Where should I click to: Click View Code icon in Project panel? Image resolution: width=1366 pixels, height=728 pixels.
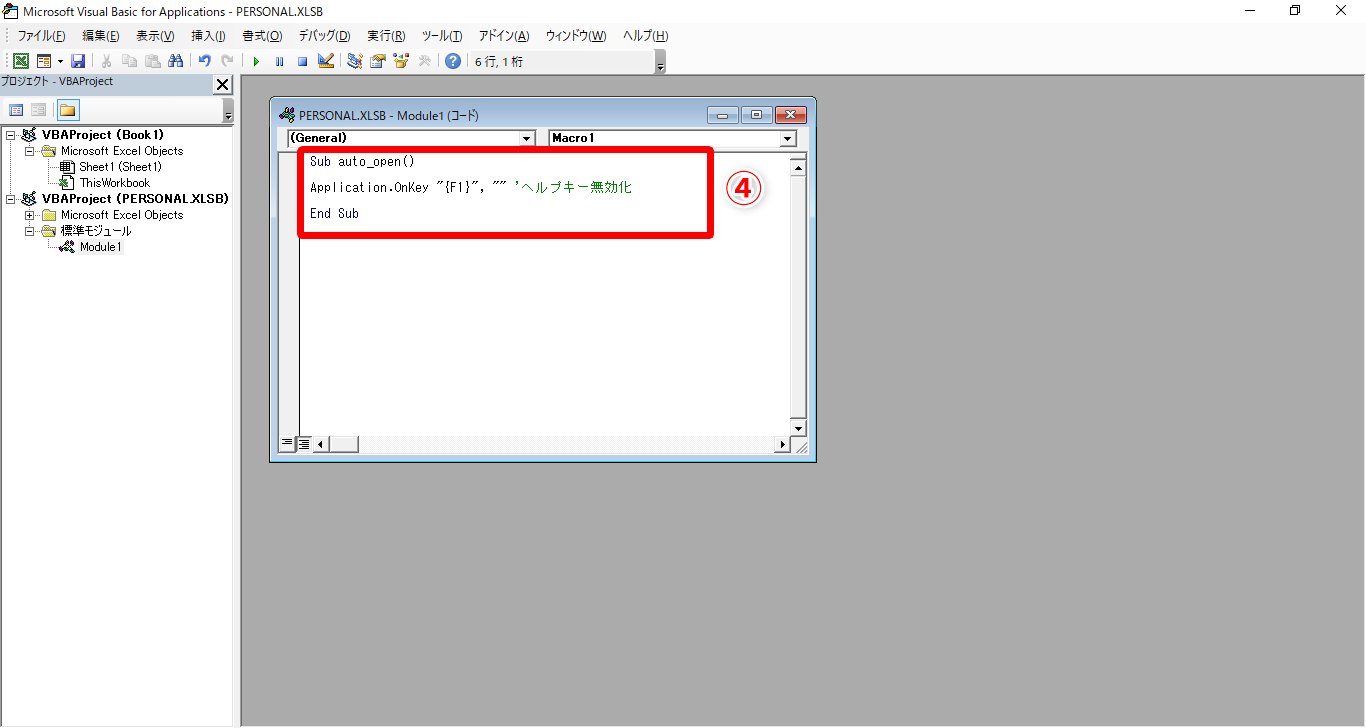[x=17, y=110]
